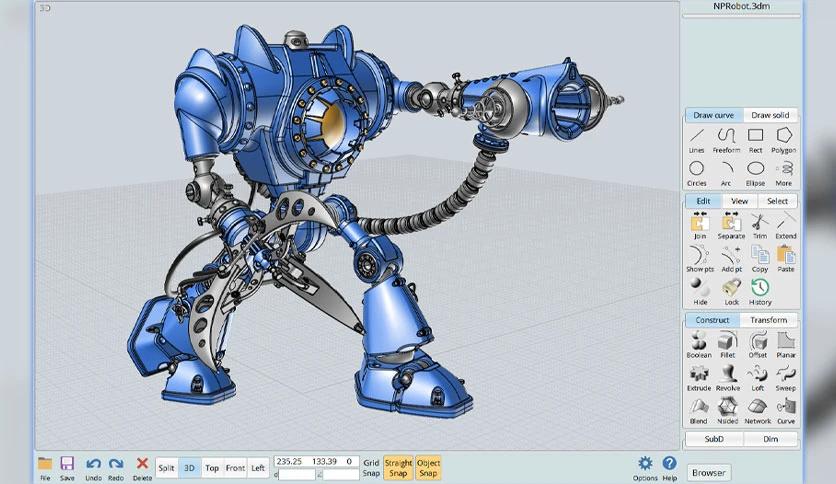Select the Lines drawing tool
Screen dimensions: 836x484
pos(696,140)
